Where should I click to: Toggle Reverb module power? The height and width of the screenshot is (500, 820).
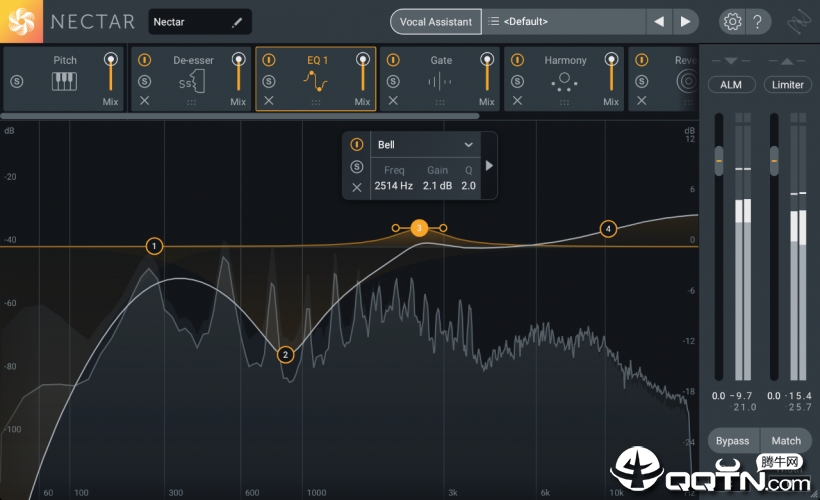pos(642,60)
